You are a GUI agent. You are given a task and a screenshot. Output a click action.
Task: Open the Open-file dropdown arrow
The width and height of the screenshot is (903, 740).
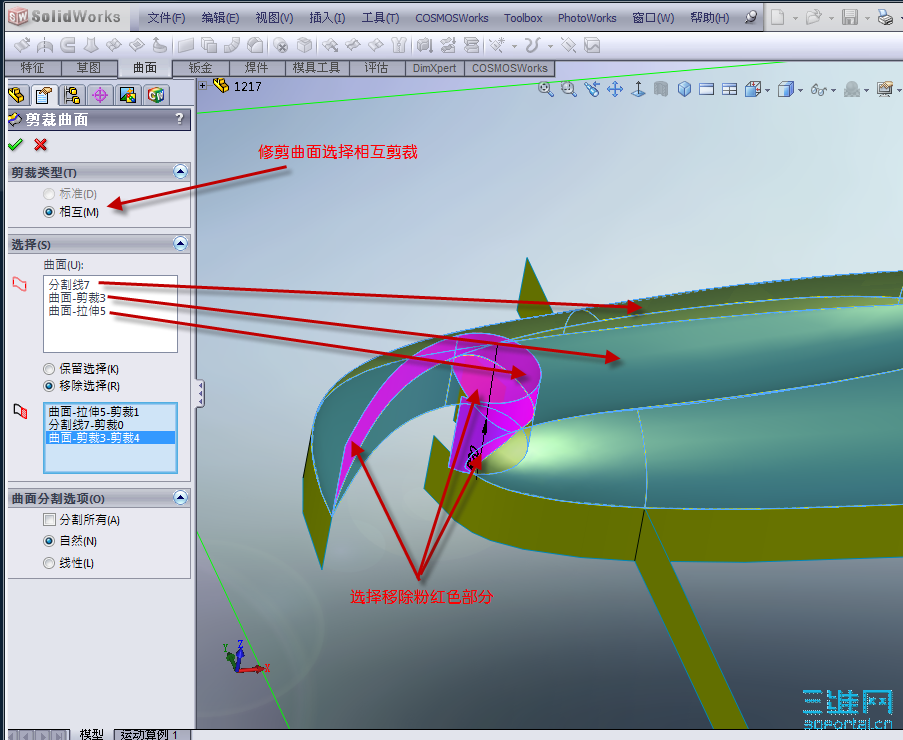click(831, 18)
